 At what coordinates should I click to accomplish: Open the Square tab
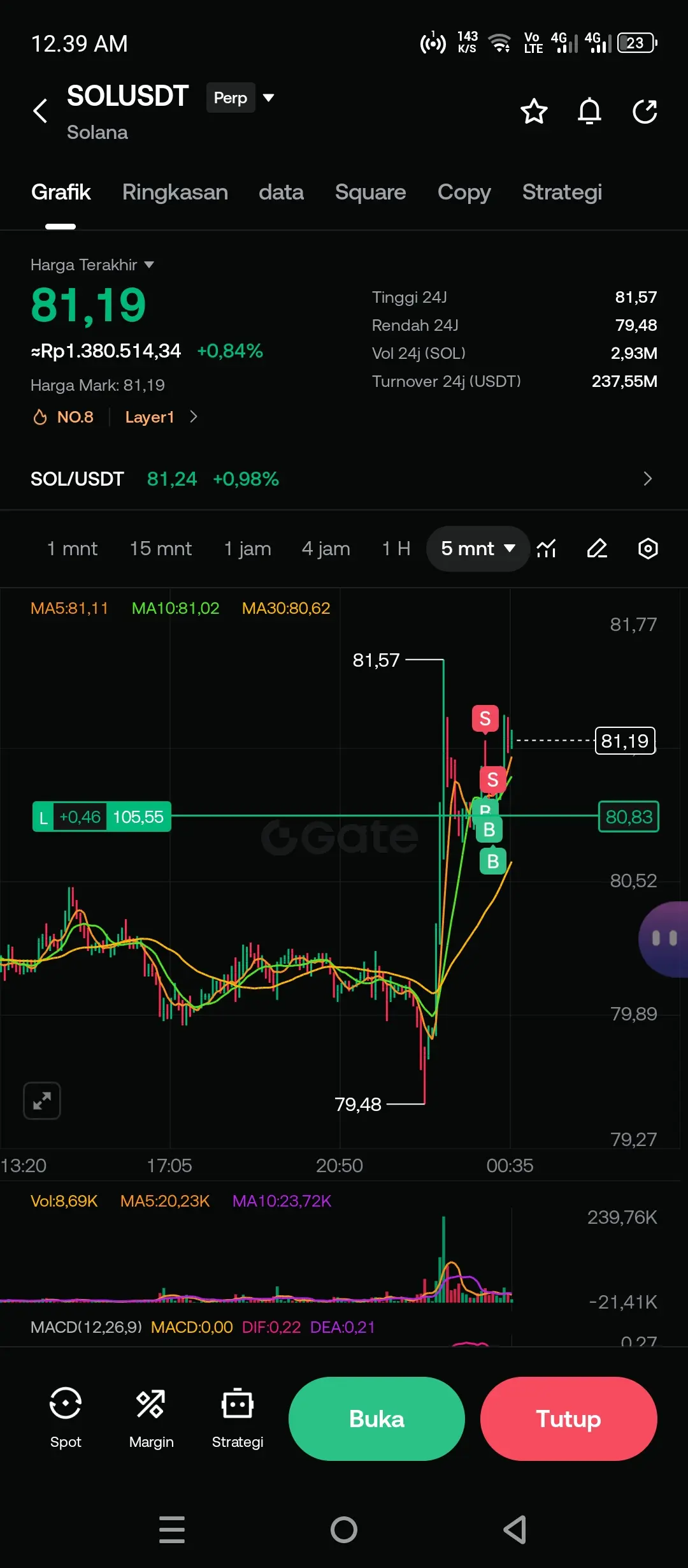[x=370, y=192]
